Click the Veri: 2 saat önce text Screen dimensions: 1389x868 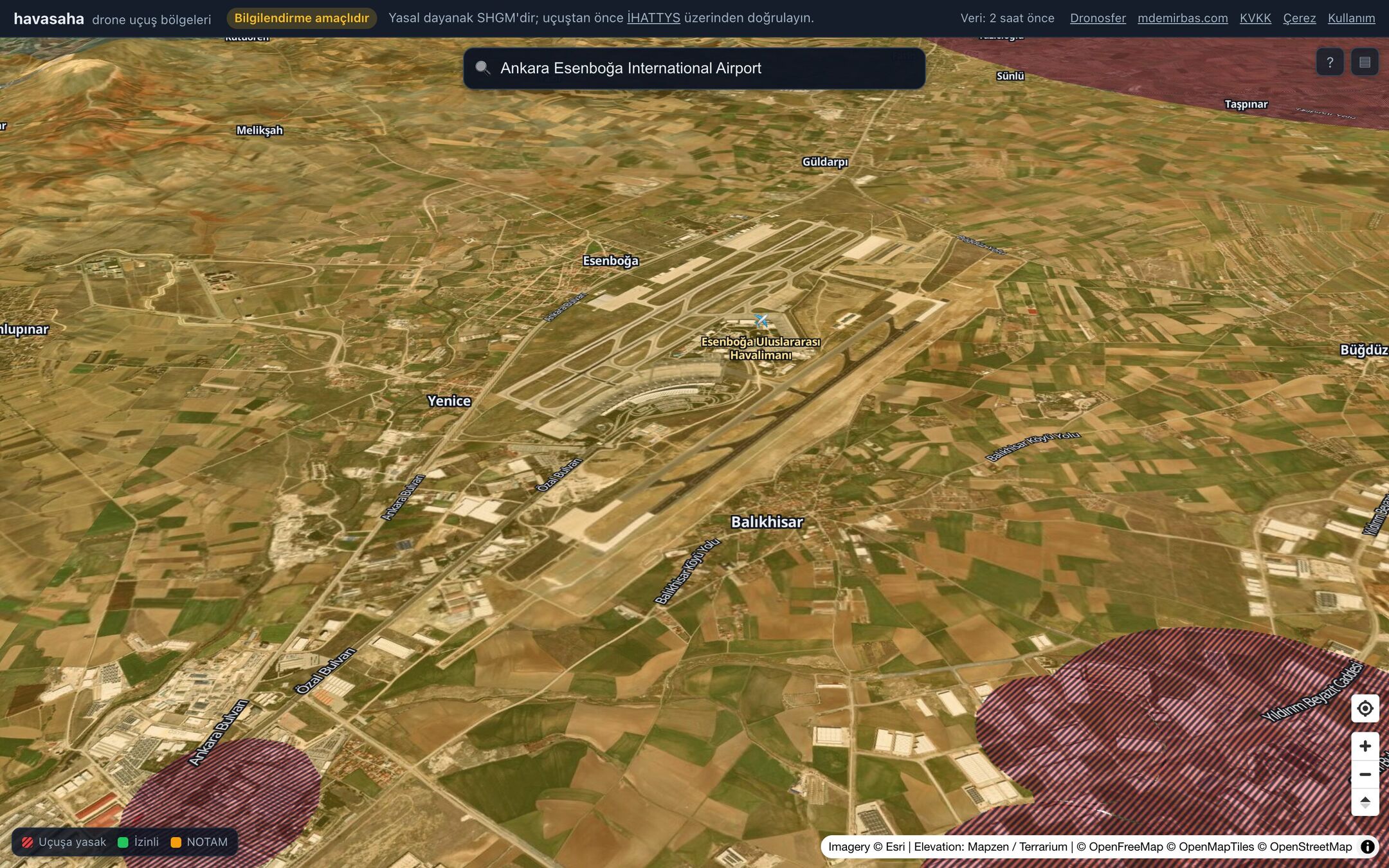pyautogui.click(x=1008, y=18)
